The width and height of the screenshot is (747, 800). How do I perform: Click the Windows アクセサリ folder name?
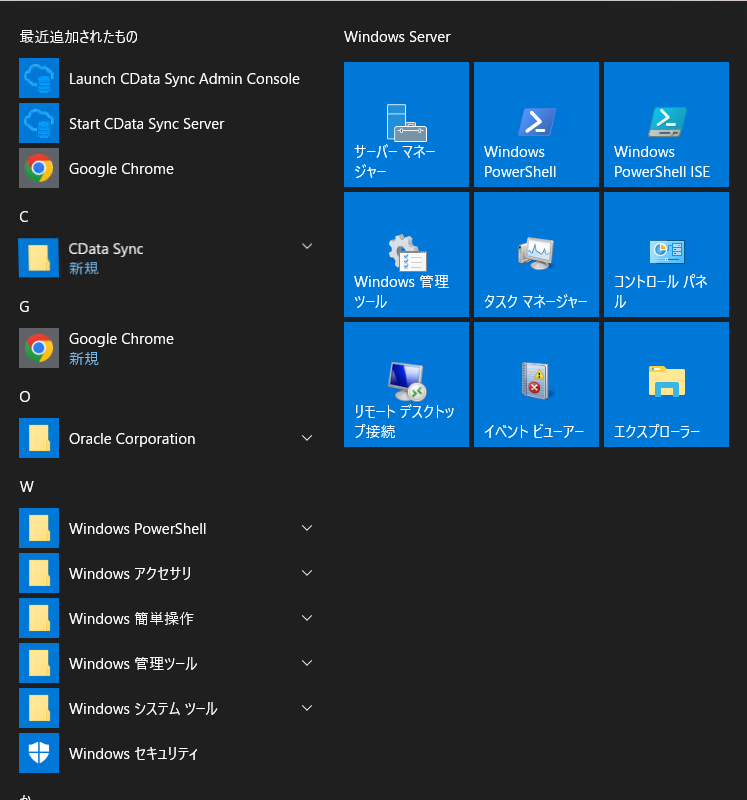(130, 573)
